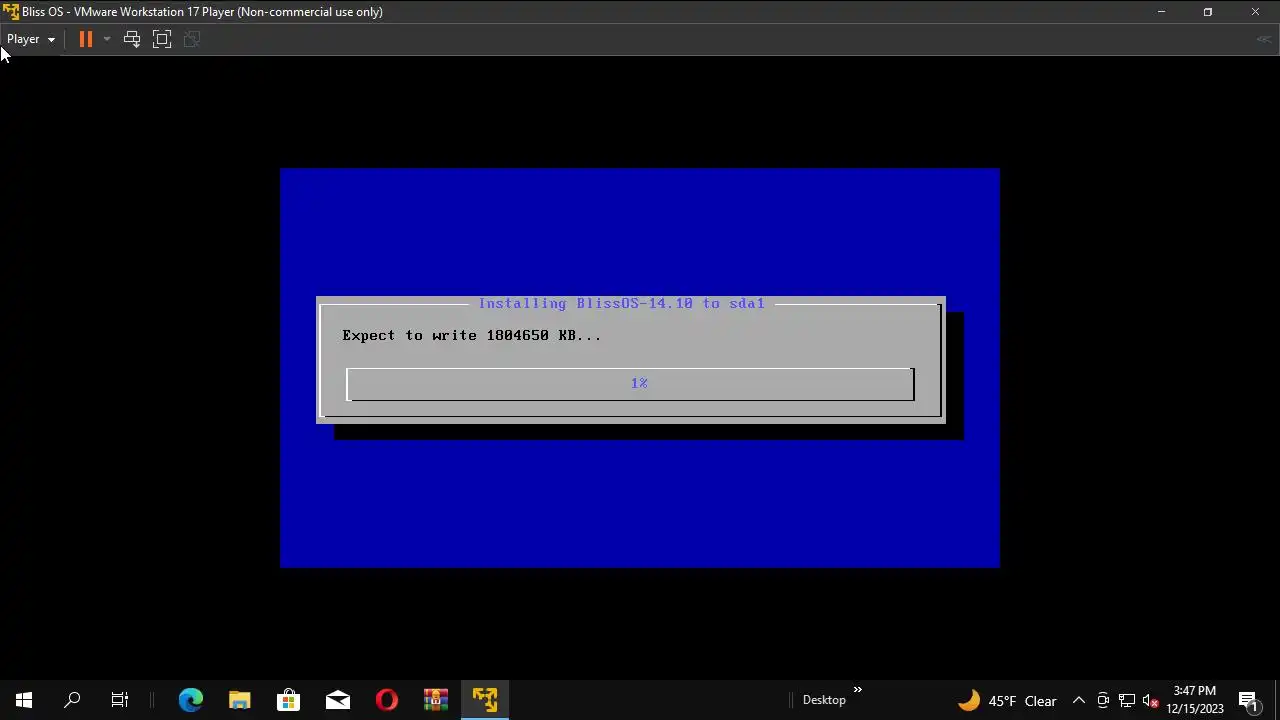Pause the virtual machine
Image resolution: width=1280 pixels, height=720 pixels.
(86, 39)
